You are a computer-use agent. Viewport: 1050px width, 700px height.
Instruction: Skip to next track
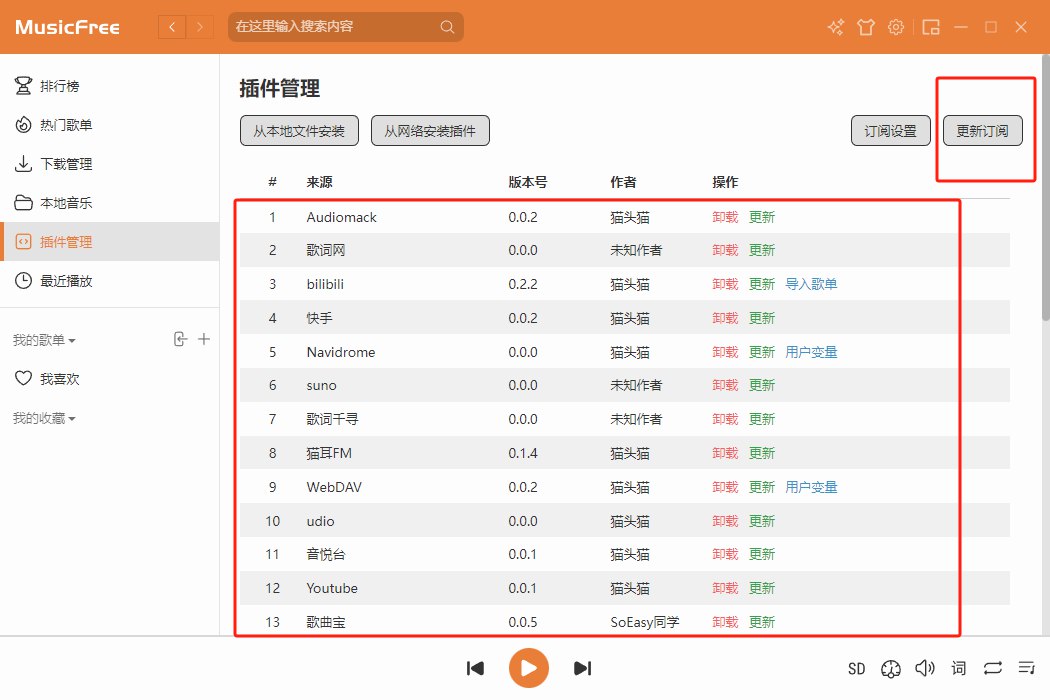(x=583, y=668)
